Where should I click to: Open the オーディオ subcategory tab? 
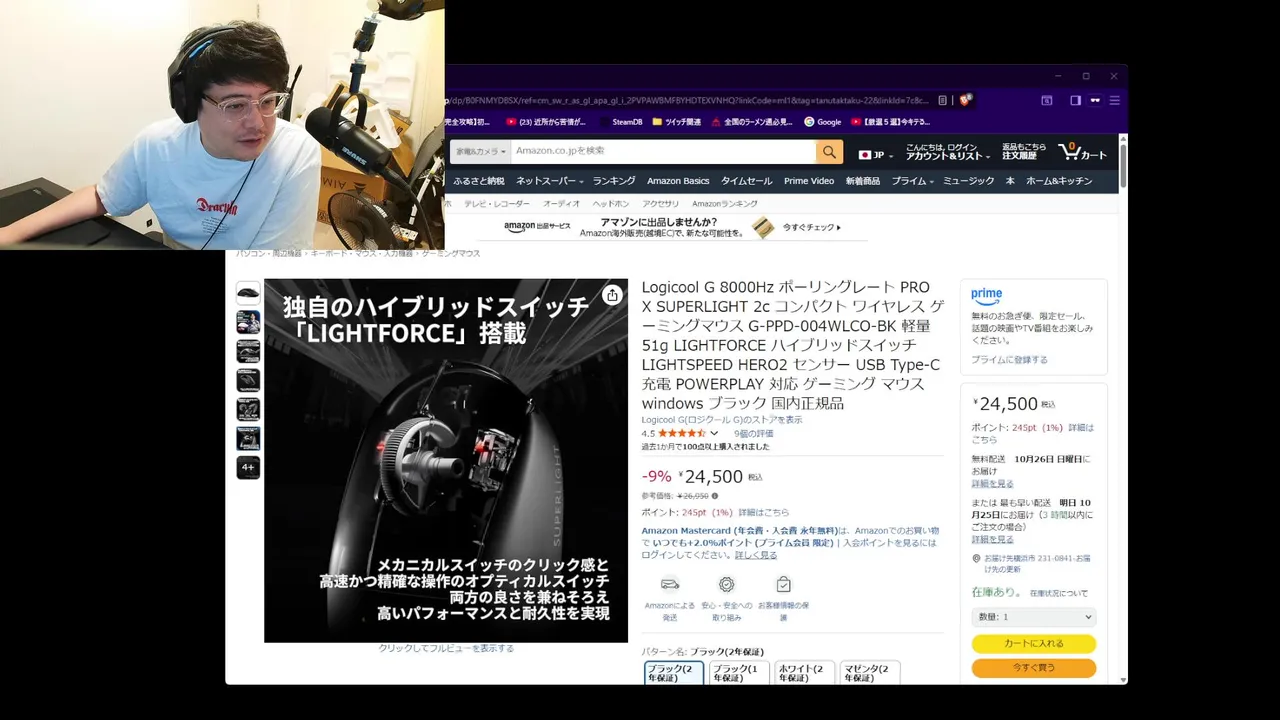click(x=561, y=204)
